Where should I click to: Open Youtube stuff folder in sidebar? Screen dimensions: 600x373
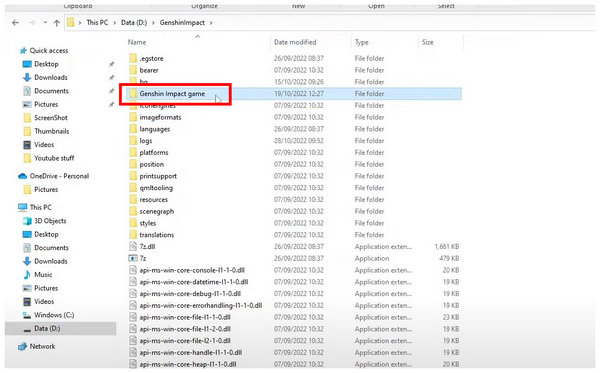[49, 158]
